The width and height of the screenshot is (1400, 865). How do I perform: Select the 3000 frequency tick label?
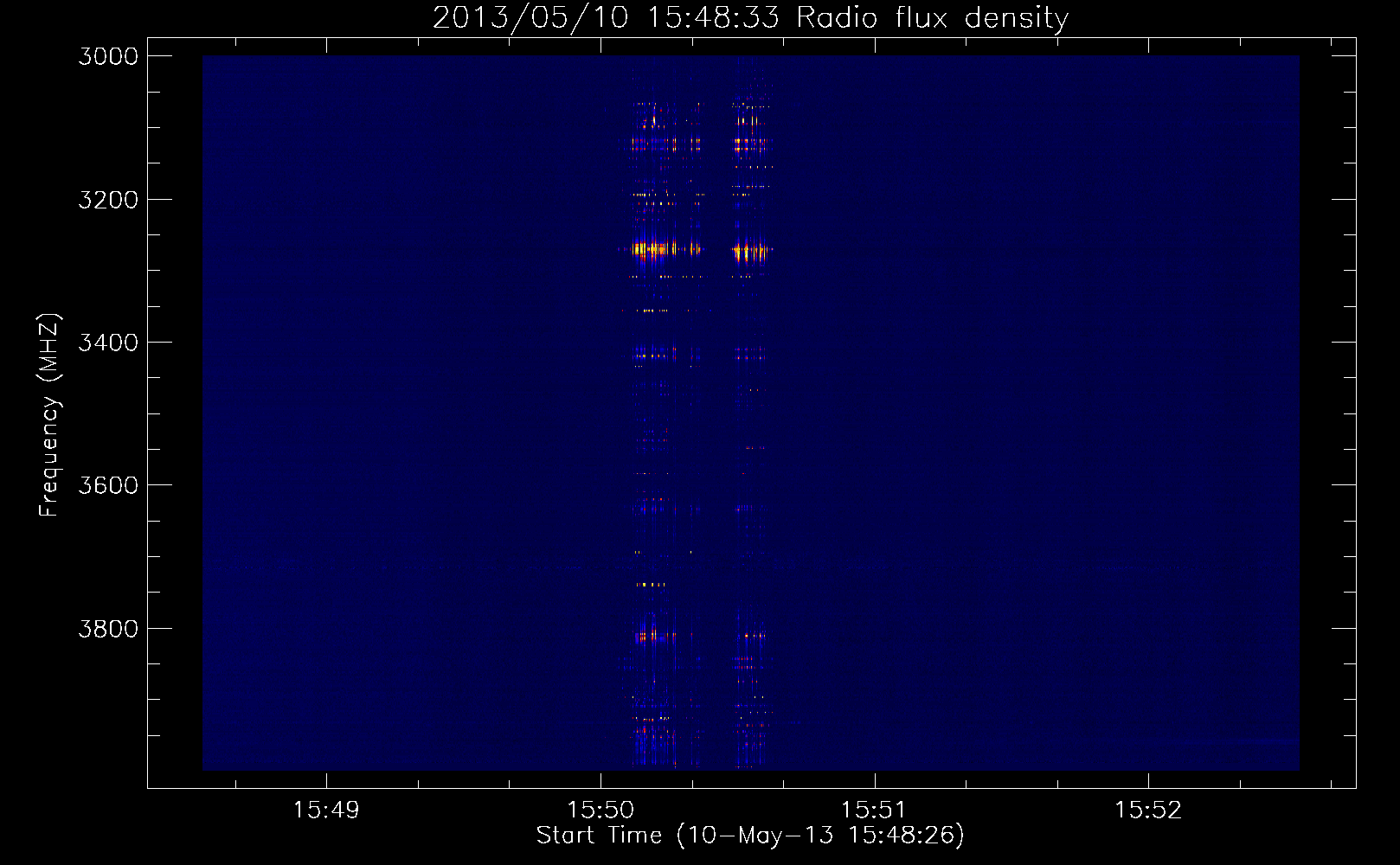(108, 56)
